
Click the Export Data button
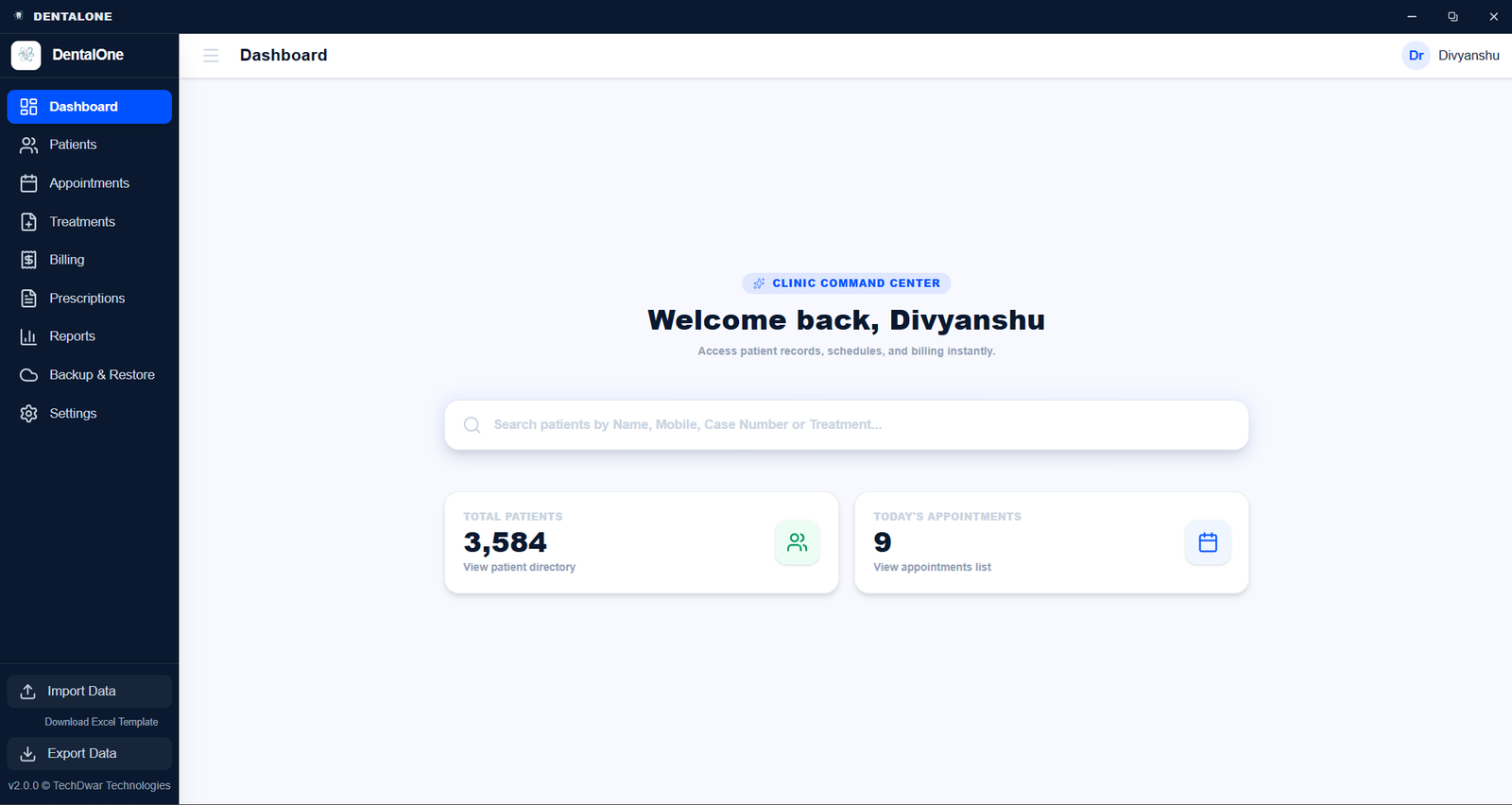(90, 754)
